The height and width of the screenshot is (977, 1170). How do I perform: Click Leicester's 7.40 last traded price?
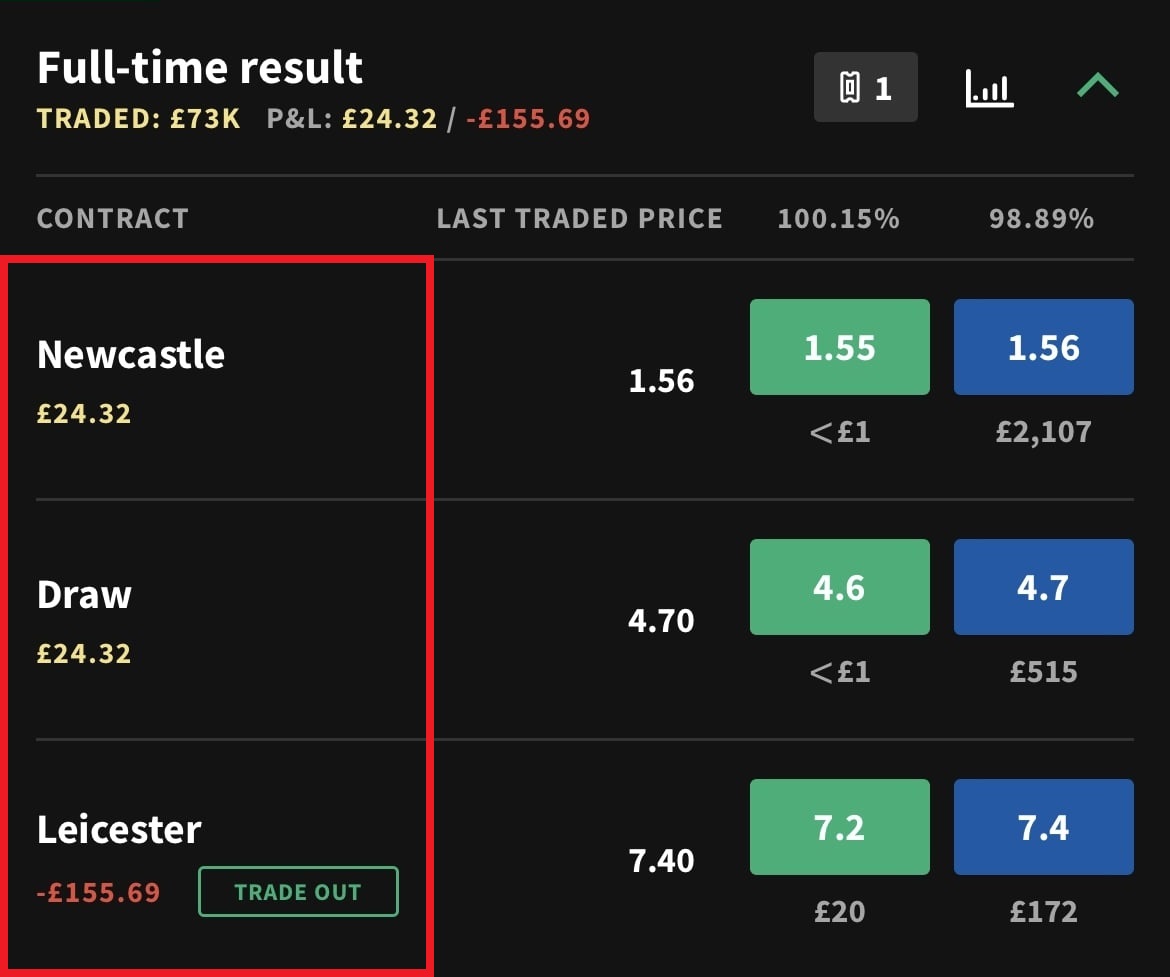[661, 861]
